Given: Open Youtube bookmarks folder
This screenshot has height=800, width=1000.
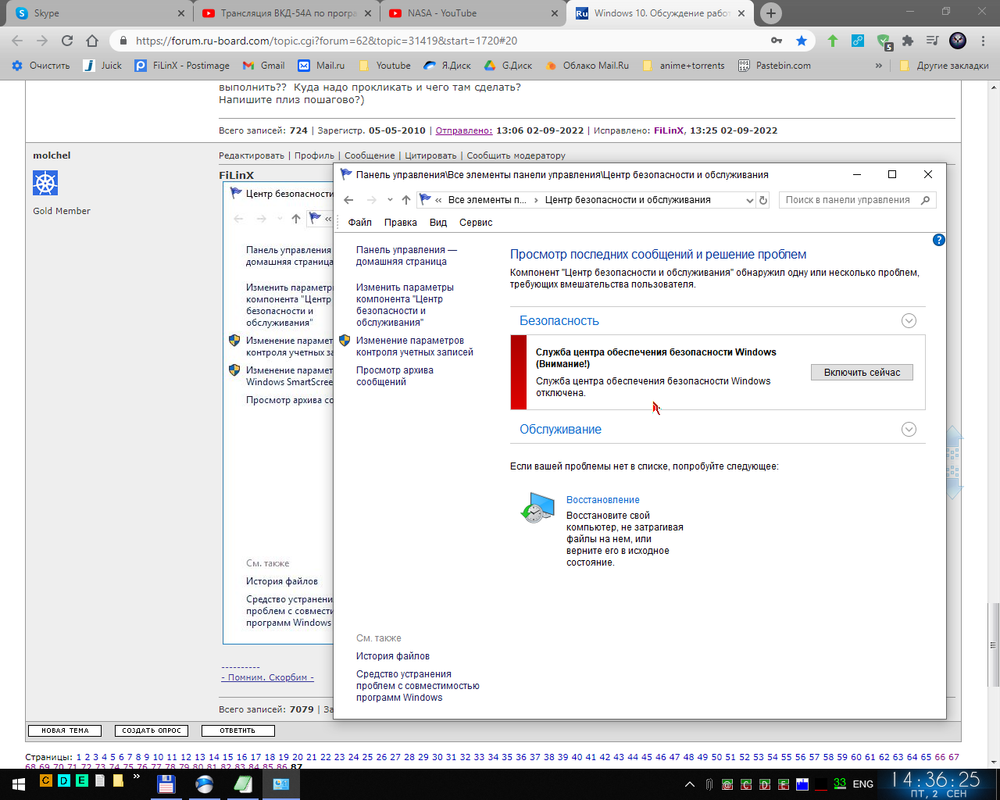Looking at the screenshot, I should pos(385,65).
